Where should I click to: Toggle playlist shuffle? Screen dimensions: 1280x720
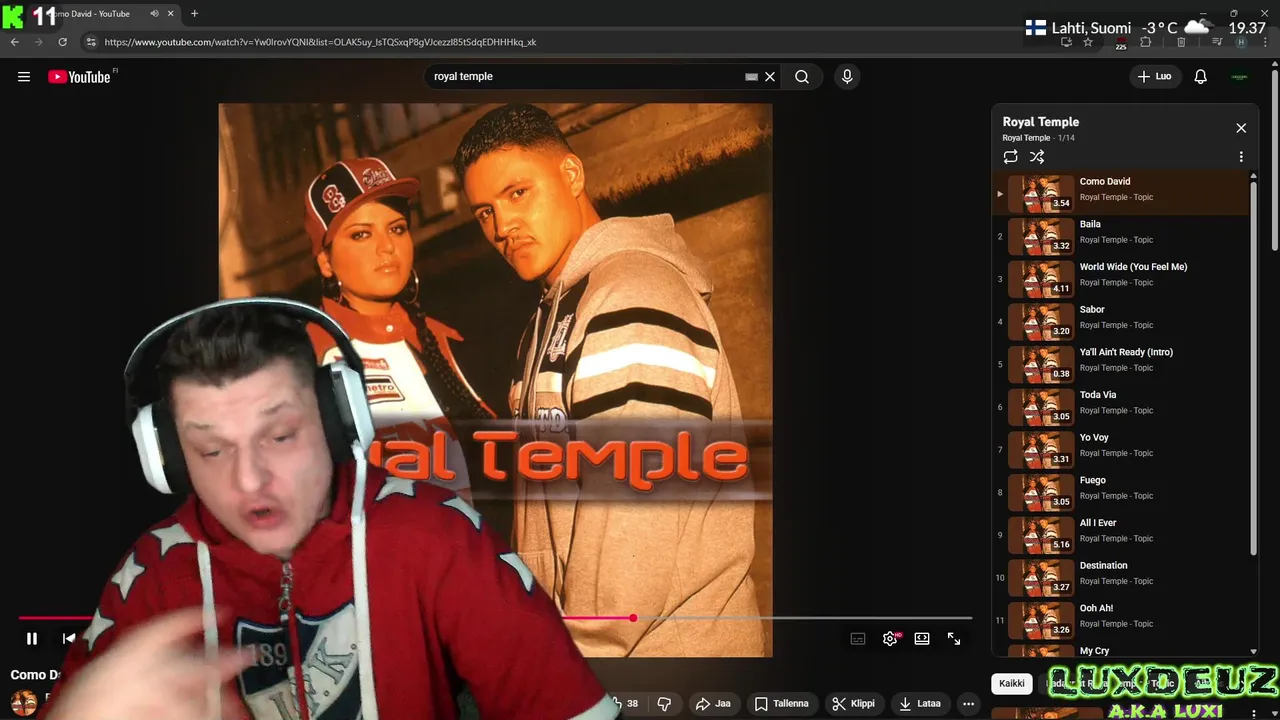click(x=1037, y=157)
